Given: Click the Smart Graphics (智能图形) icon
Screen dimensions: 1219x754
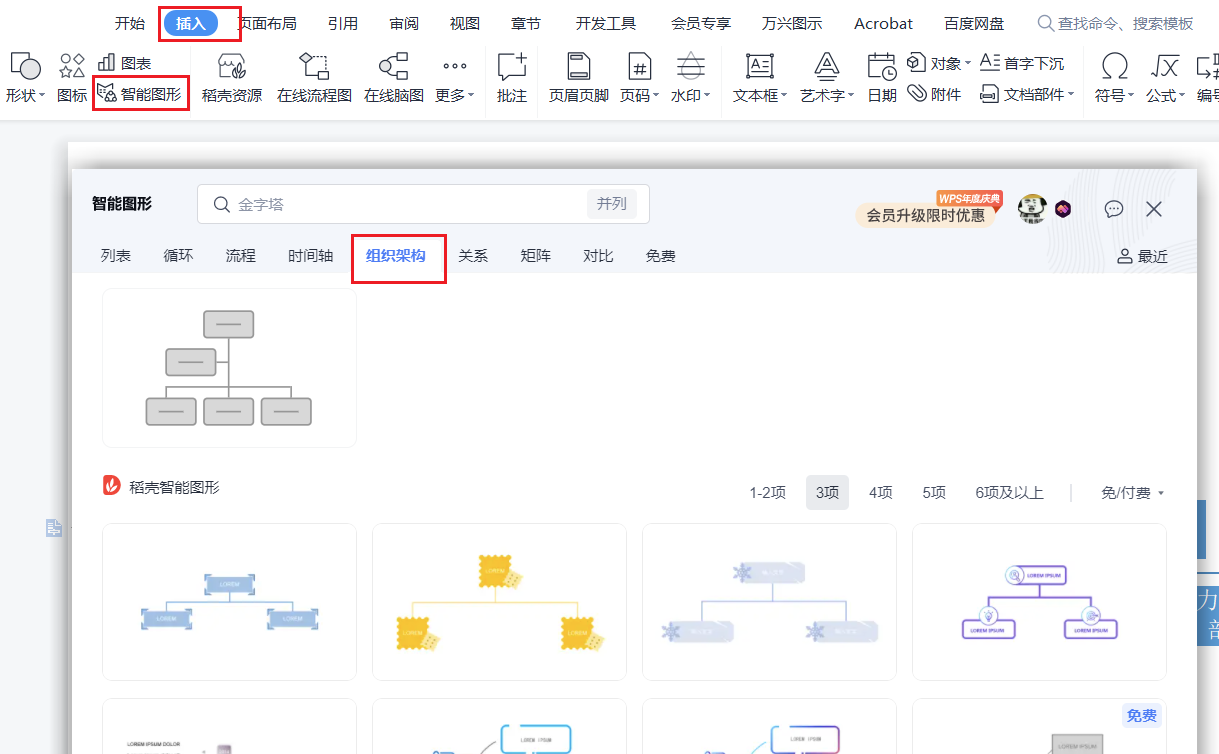Looking at the screenshot, I should point(107,94).
